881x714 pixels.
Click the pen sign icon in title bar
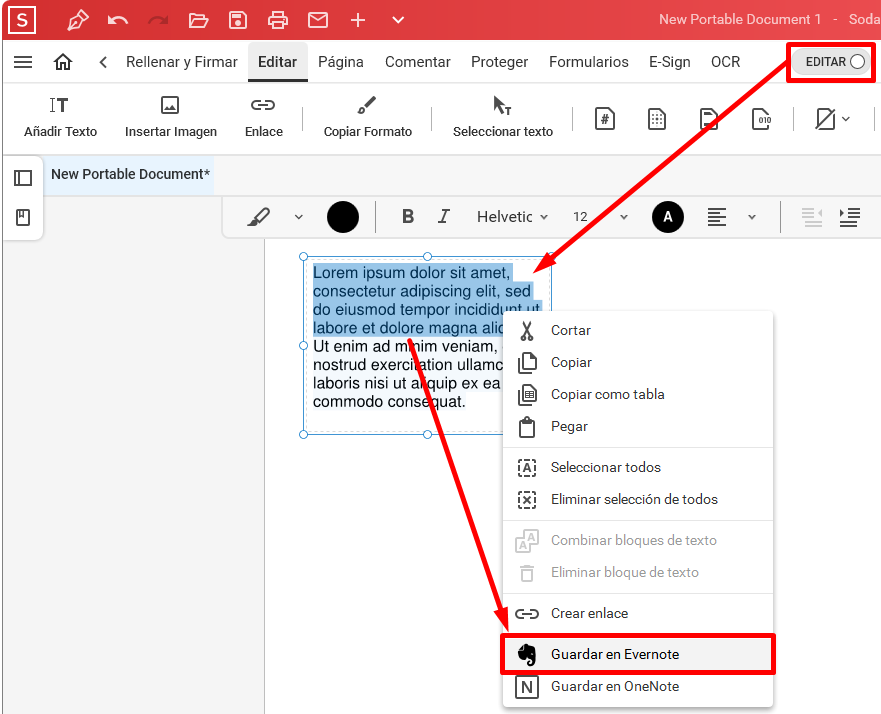pyautogui.click(x=78, y=20)
